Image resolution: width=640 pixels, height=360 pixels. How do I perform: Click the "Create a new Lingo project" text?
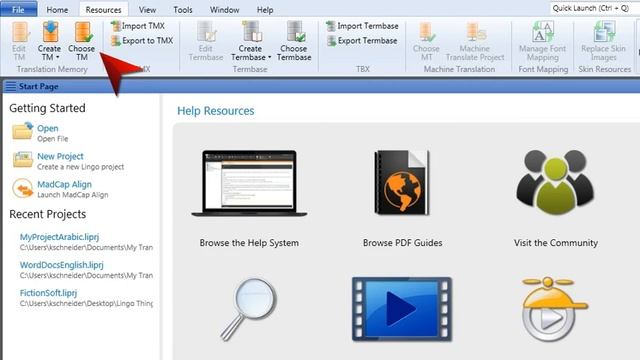[81, 167]
